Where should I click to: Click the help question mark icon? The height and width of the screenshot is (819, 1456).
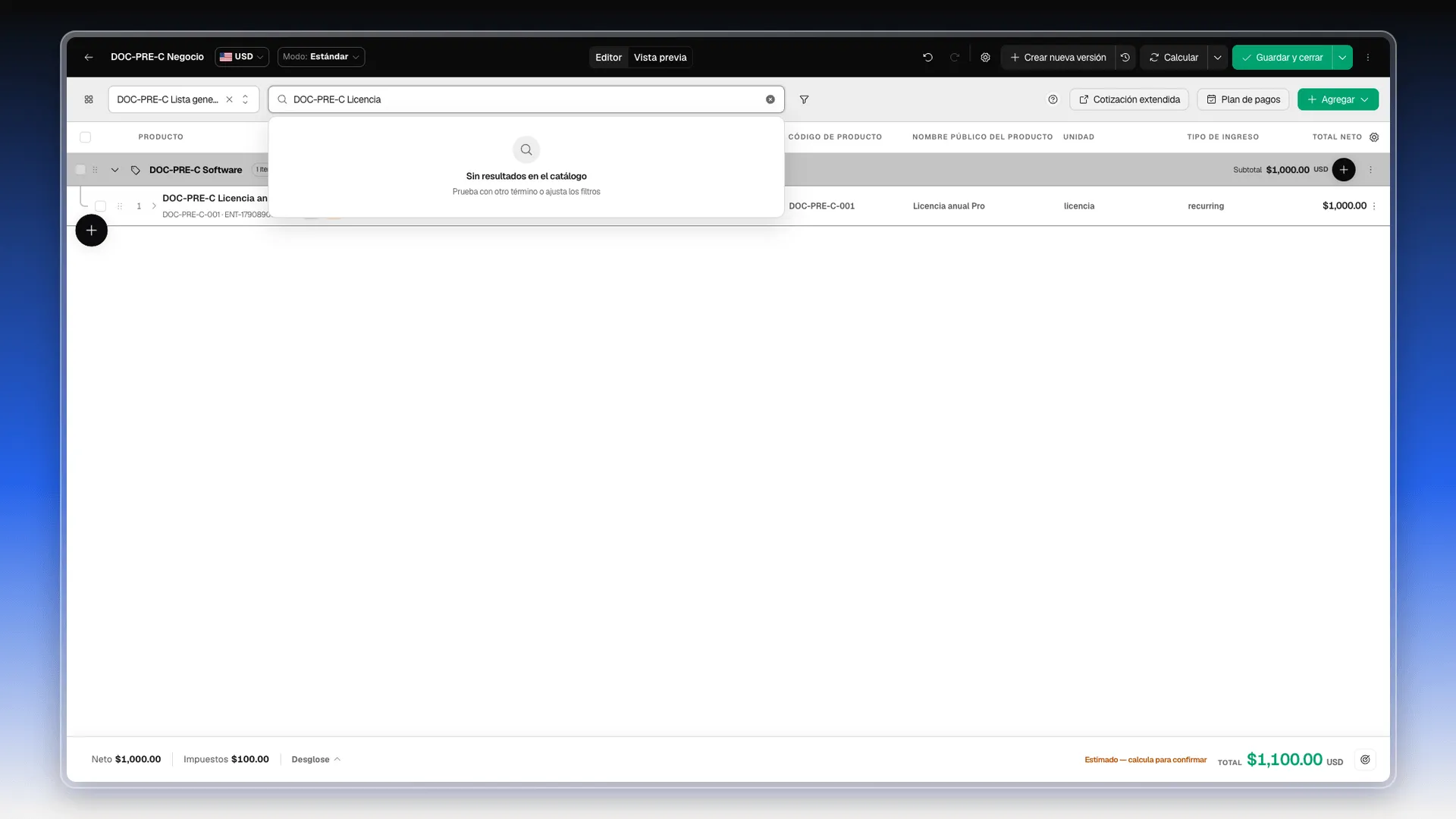click(1053, 99)
